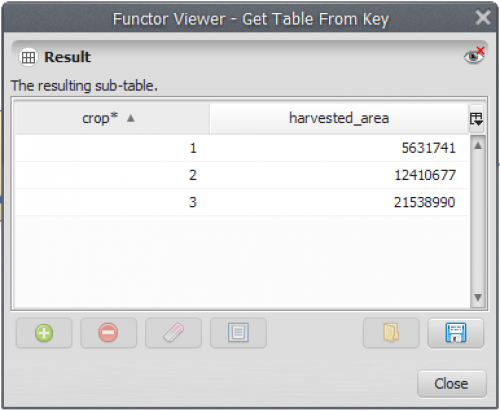Select cell with value 12410677
Viewport: 500px width, 412px height.
click(x=339, y=175)
